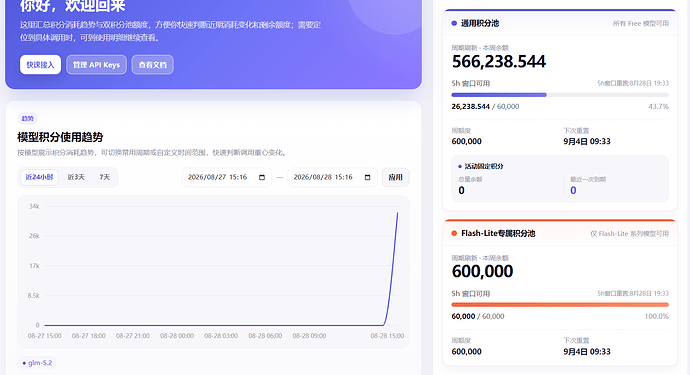690x375 pixels.
Task: Open the 查看文档 button
Action: click(x=153, y=65)
